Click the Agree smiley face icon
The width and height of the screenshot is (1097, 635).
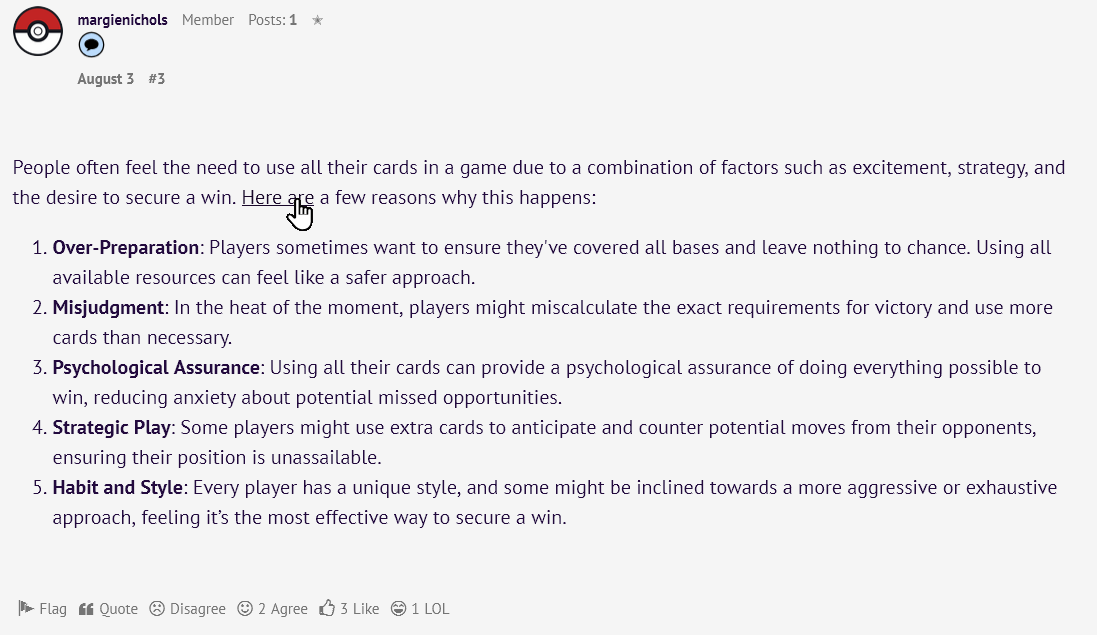pos(245,608)
